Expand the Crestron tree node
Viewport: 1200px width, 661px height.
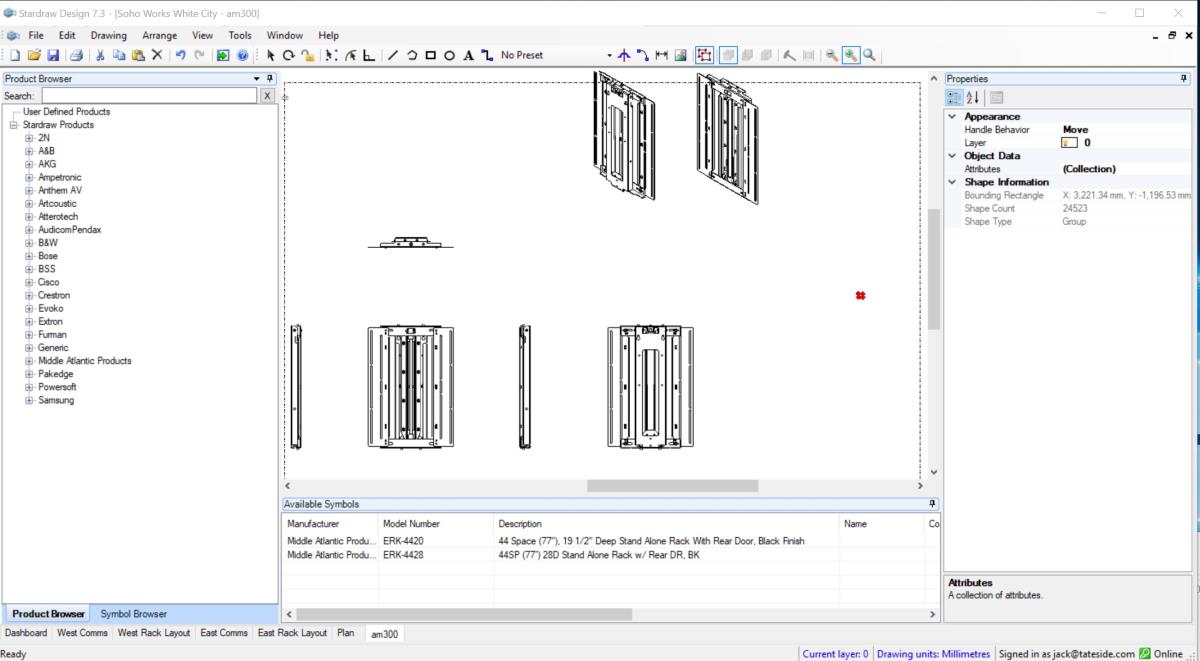point(30,295)
